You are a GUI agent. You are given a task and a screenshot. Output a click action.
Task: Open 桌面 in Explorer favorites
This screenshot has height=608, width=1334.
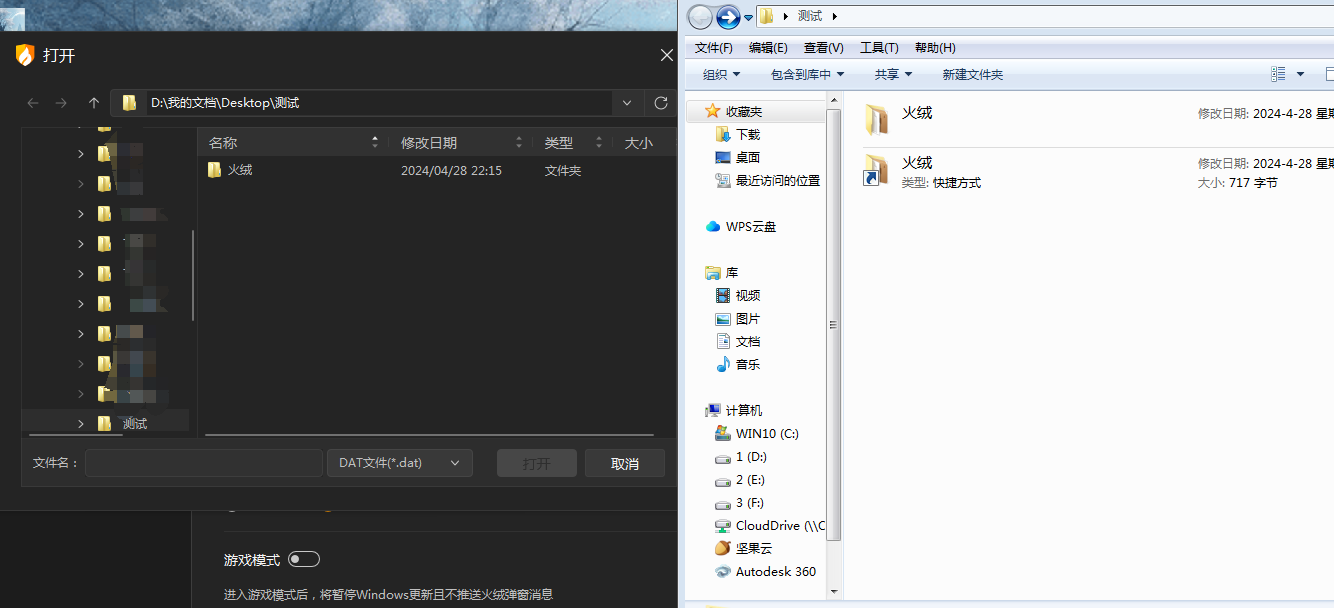[x=748, y=158]
